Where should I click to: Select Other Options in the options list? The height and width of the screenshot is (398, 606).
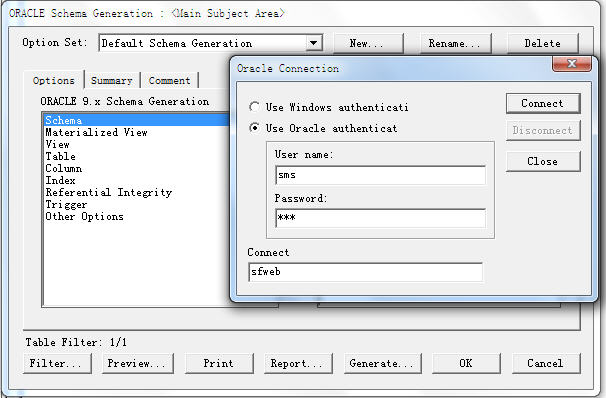(x=137, y=216)
